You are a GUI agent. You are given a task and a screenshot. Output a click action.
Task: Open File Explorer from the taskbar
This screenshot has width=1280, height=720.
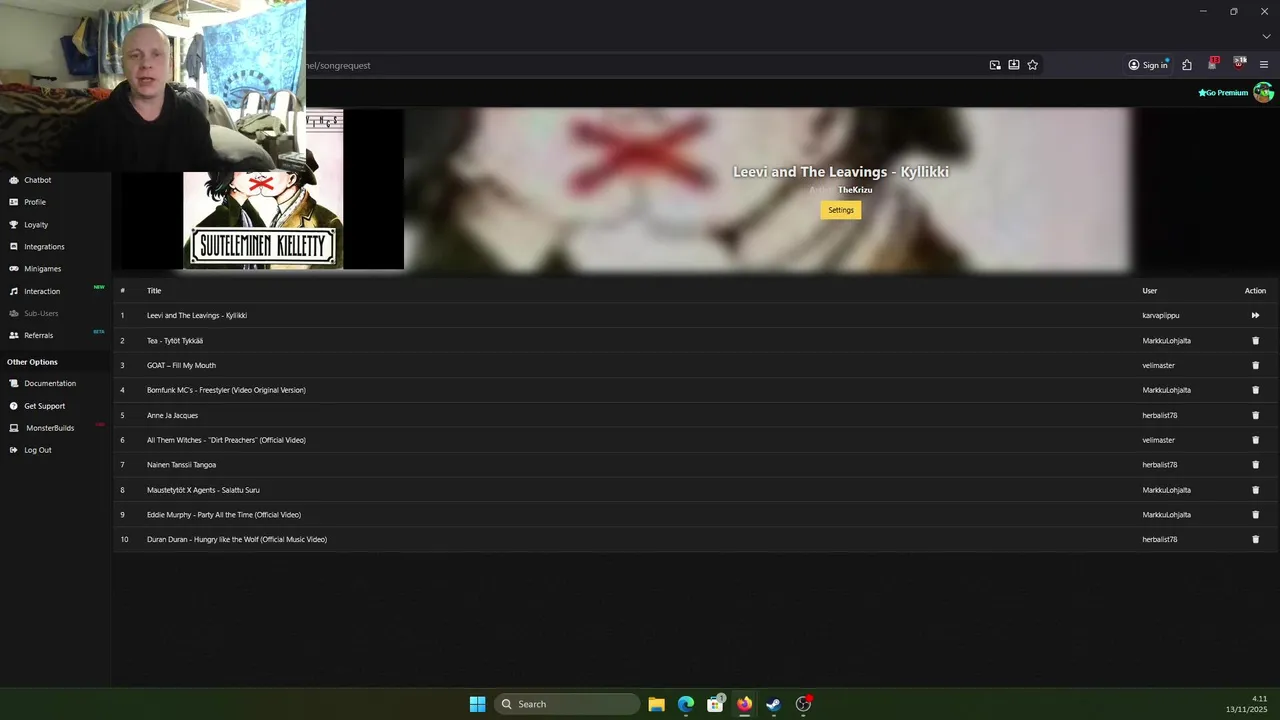[657, 704]
